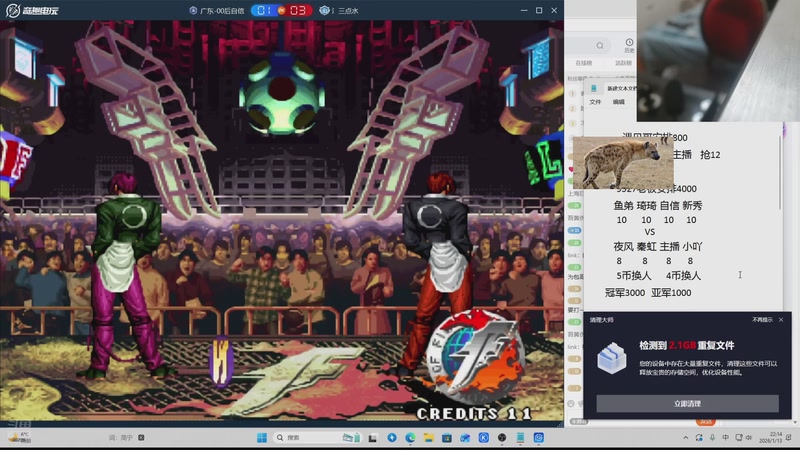Image resolution: width=800 pixels, height=450 pixels.
Task: Click the weather widget on the taskbar
Action: (20, 438)
